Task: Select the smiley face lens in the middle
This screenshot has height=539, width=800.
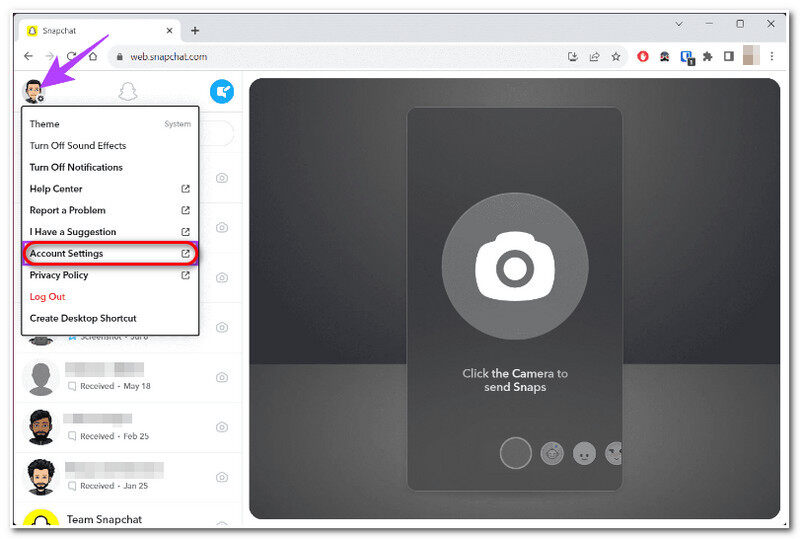Action: (x=584, y=453)
